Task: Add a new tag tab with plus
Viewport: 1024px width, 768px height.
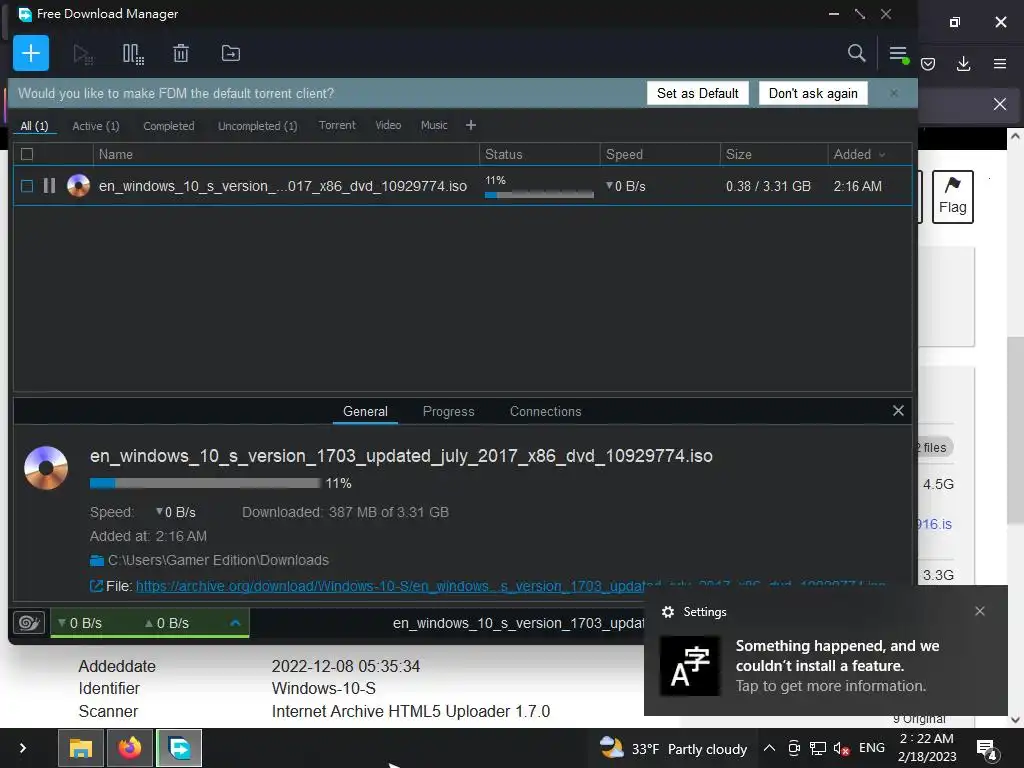Action: click(x=471, y=125)
